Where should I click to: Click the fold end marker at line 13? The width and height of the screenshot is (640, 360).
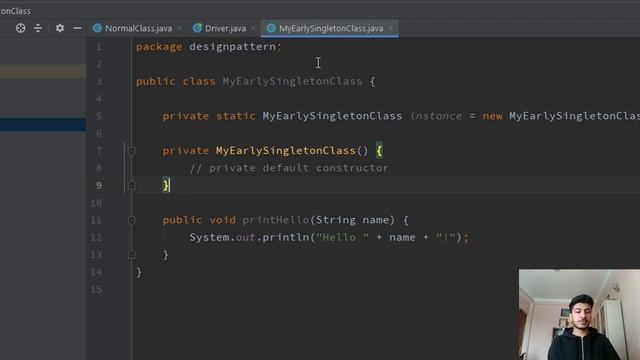(131, 255)
